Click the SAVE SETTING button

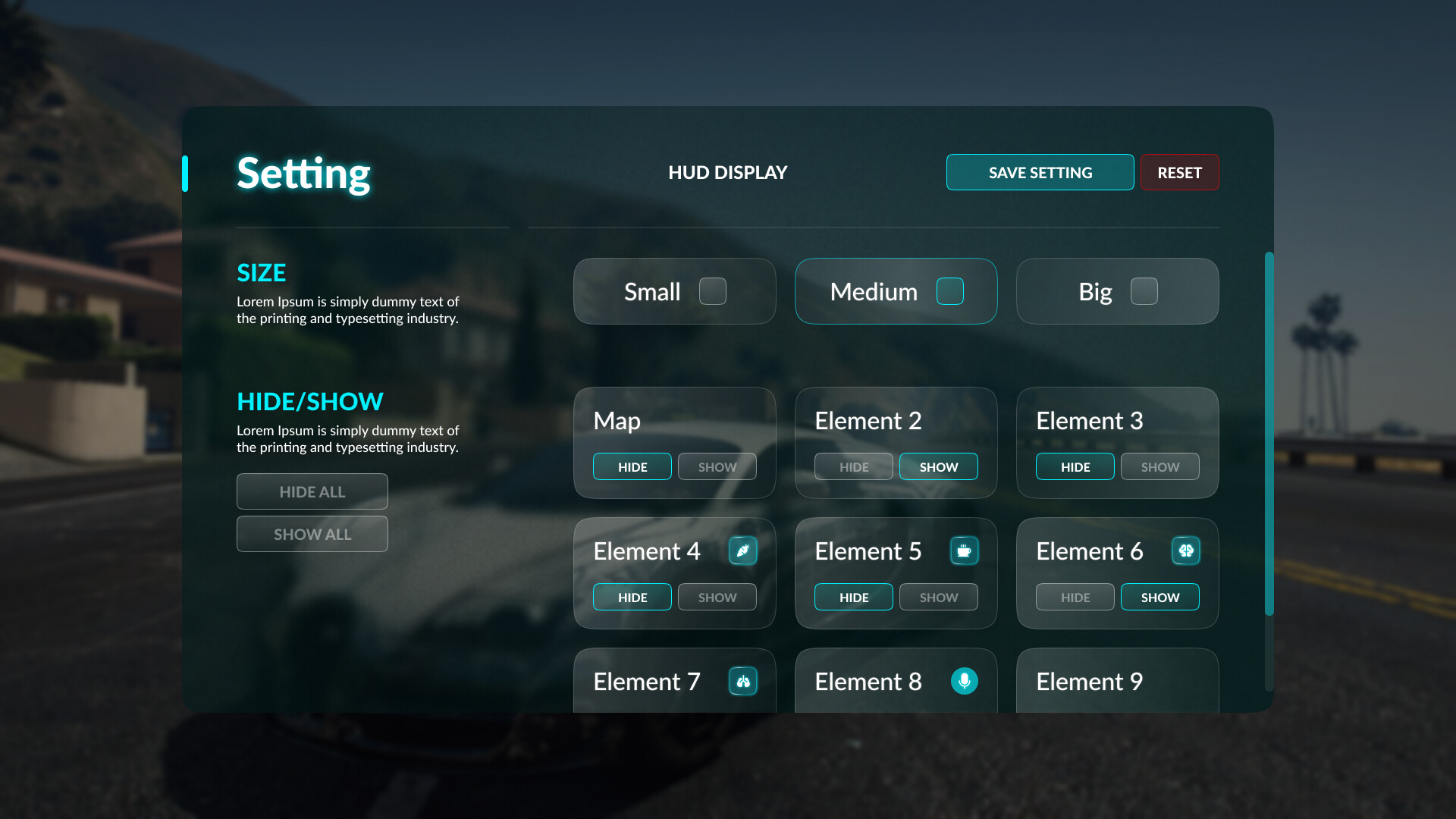click(1040, 172)
